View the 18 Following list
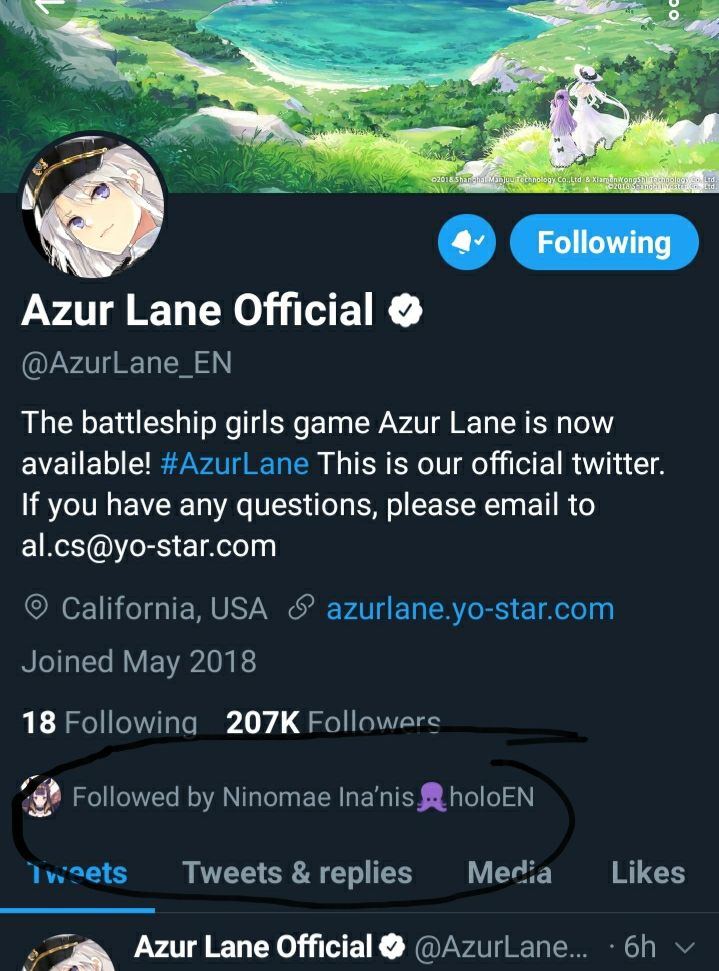The image size is (719, 971). (x=109, y=722)
